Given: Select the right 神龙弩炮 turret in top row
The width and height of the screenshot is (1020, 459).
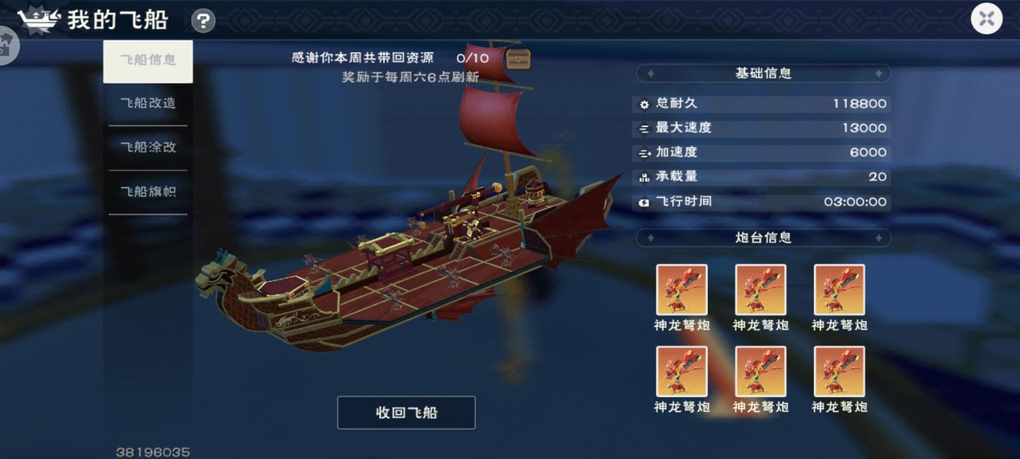Looking at the screenshot, I should [x=839, y=289].
